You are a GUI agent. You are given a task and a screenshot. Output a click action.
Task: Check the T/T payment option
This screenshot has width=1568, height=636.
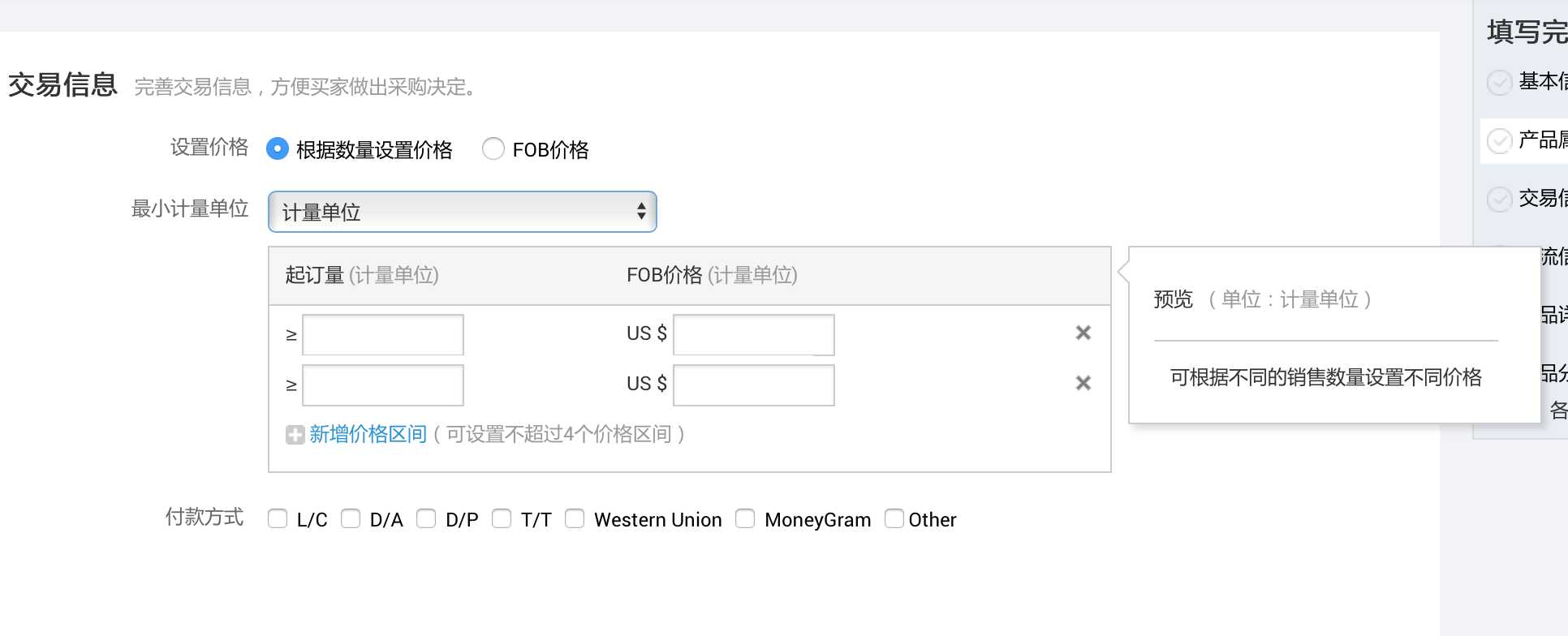(502, 518)
